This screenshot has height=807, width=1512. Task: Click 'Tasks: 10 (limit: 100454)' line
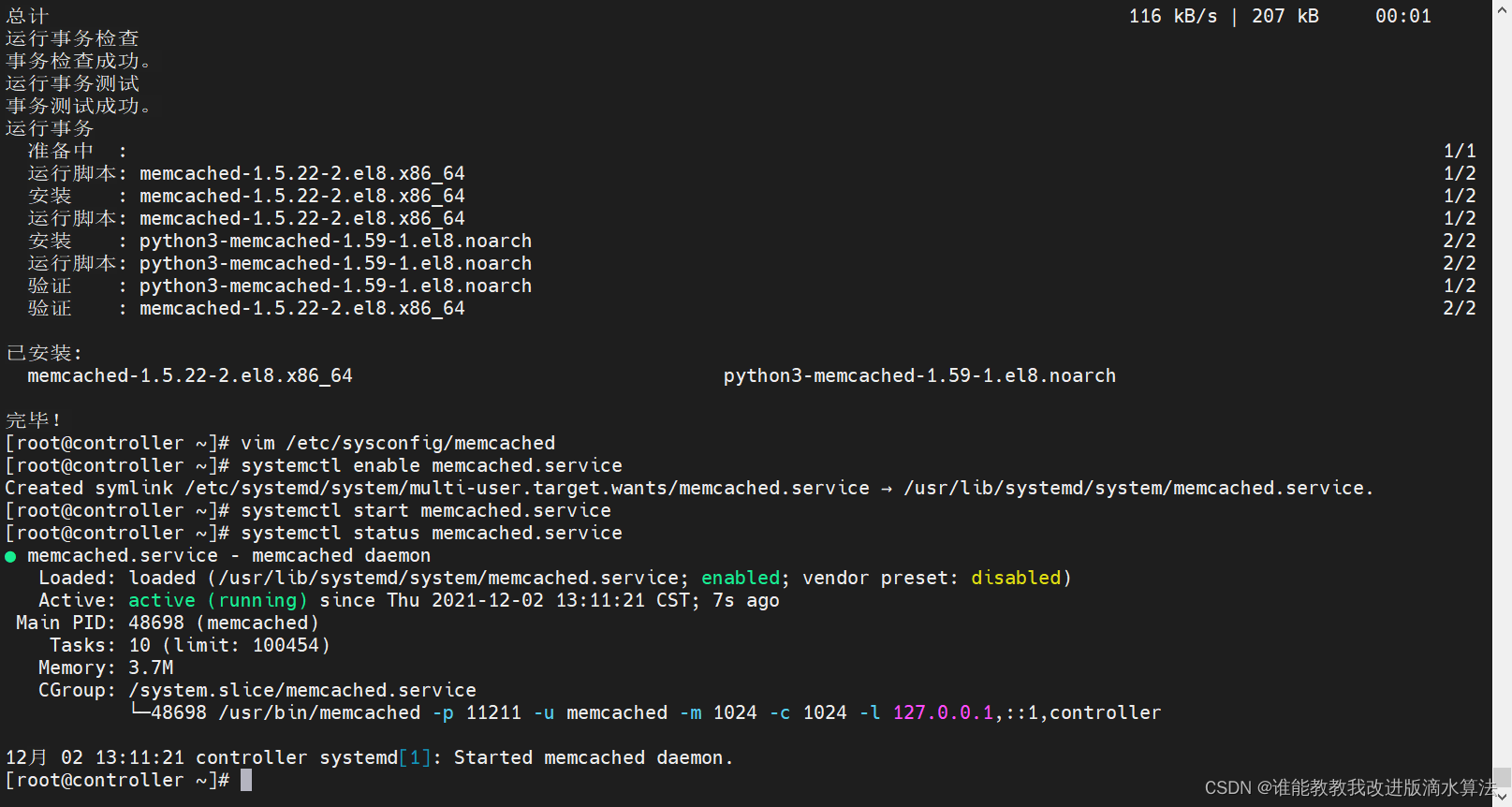tap(190, 645)
